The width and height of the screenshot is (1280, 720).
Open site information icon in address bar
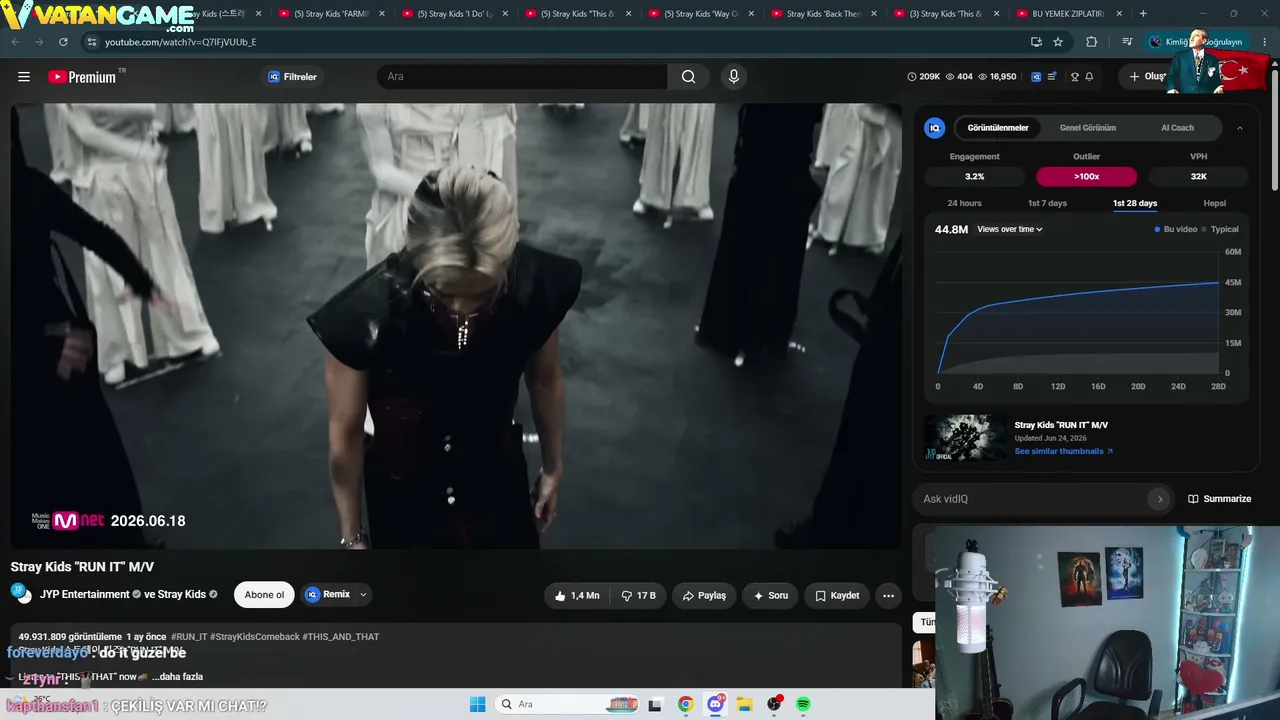tap(92, 42)
